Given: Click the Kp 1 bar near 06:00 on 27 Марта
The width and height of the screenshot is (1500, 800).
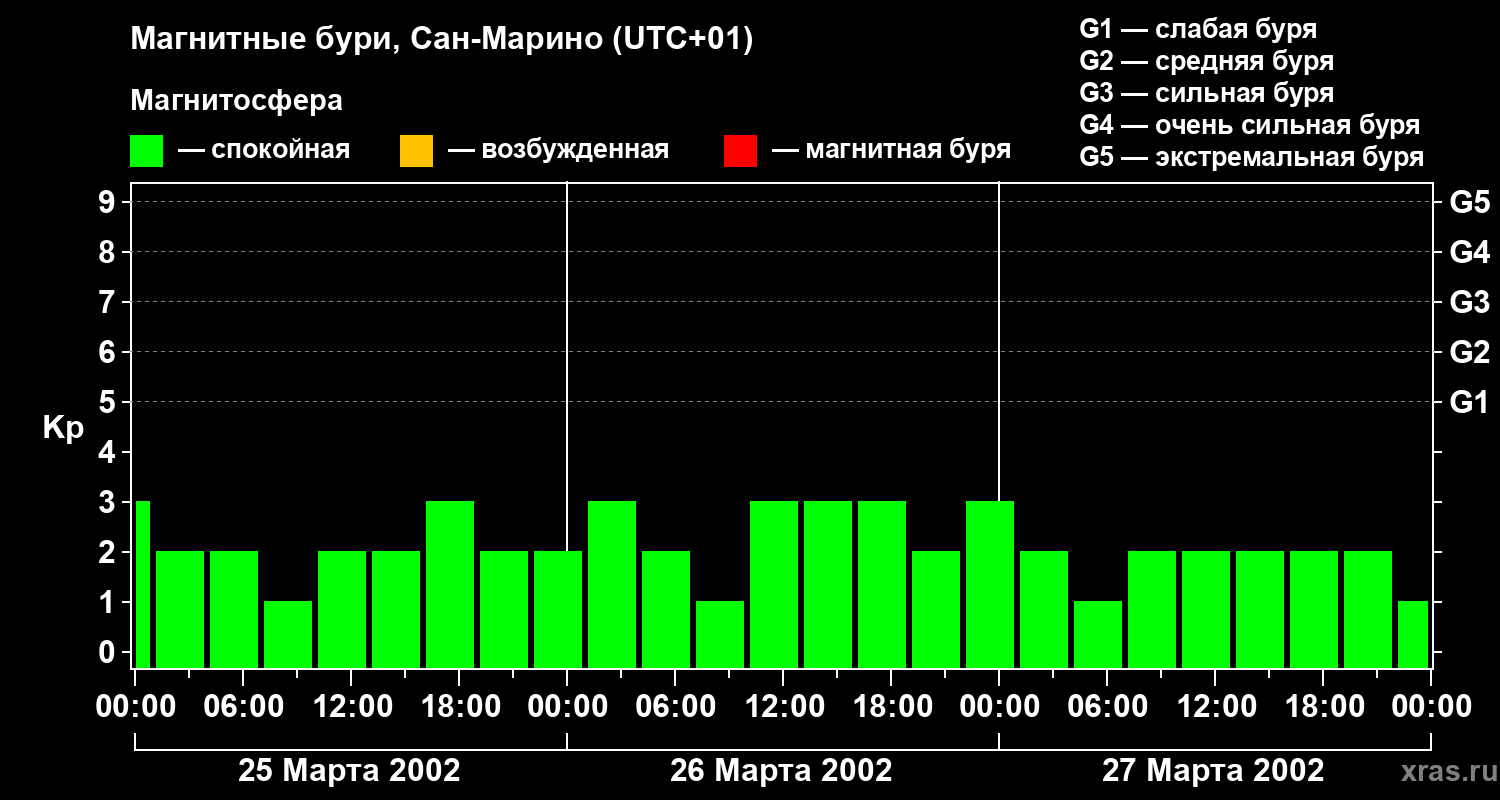Looking at the screenshot, I should pyautogui.click(x=1098, y=634).
